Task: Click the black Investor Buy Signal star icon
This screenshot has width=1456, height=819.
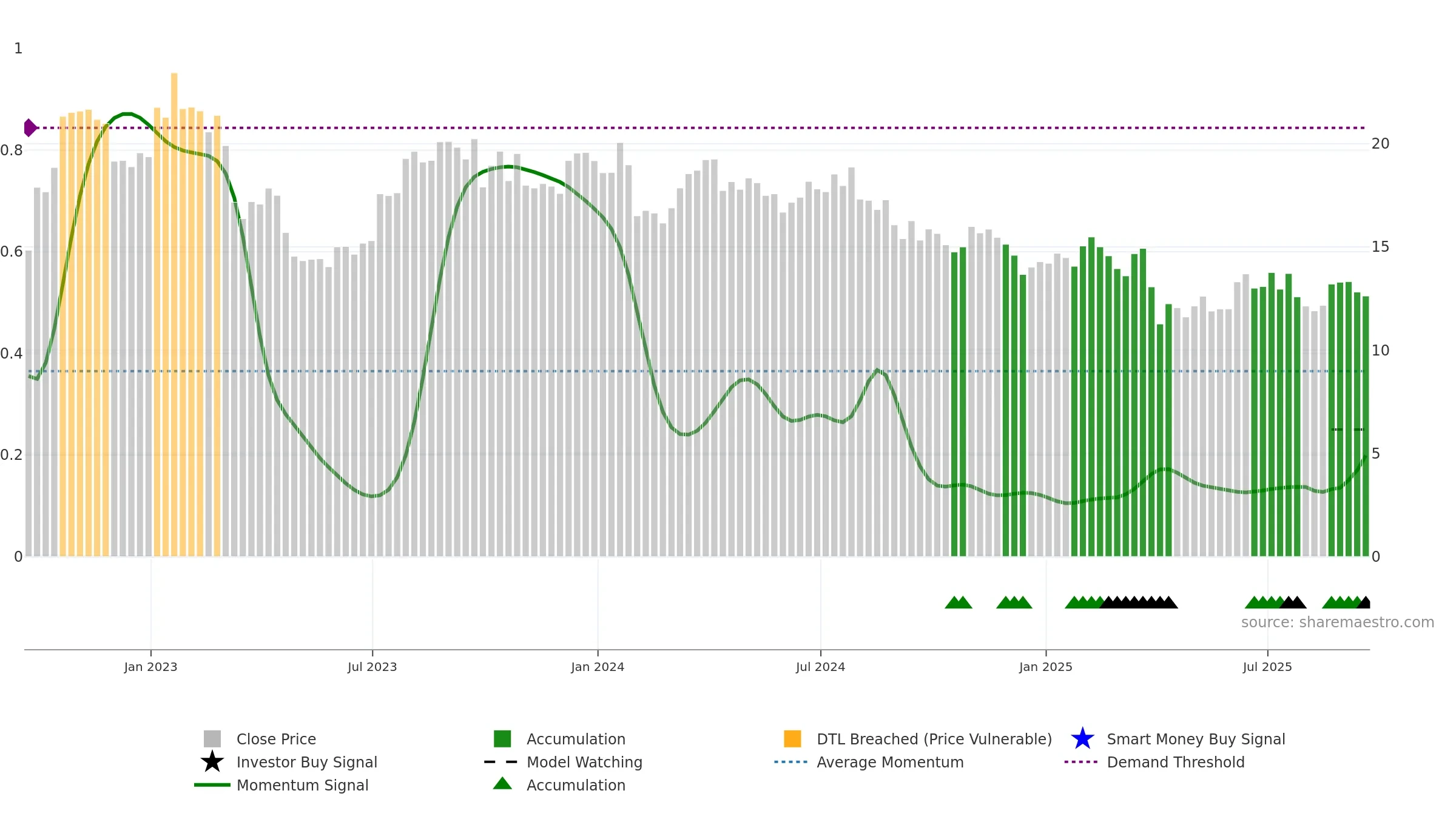Action: (212, 762)
